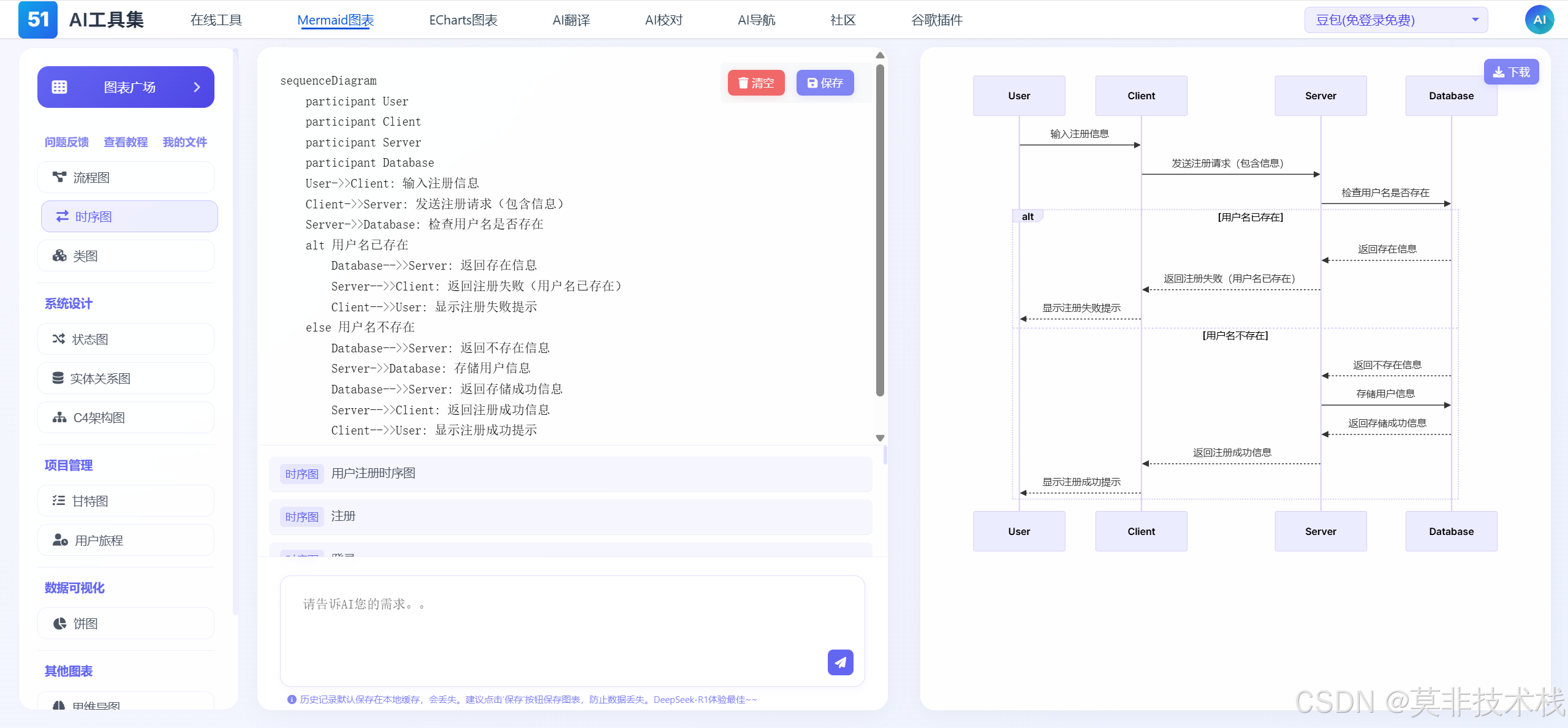1568x728 pixels.
Task: Open the 类图 class diagram item
Action: pyautogui.click(x=126, y=256)
